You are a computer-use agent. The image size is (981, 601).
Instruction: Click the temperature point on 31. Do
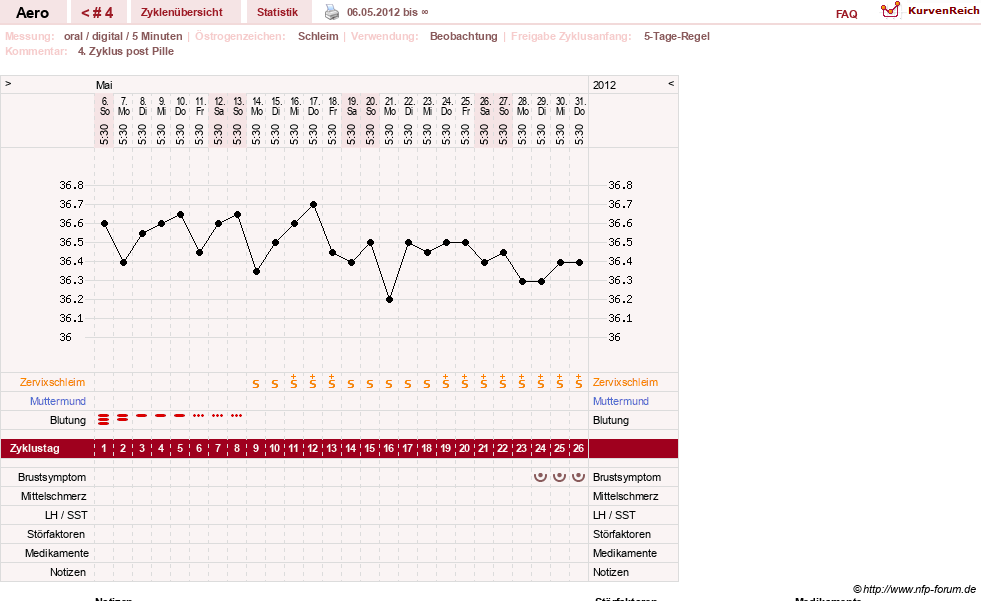[579, 263]
